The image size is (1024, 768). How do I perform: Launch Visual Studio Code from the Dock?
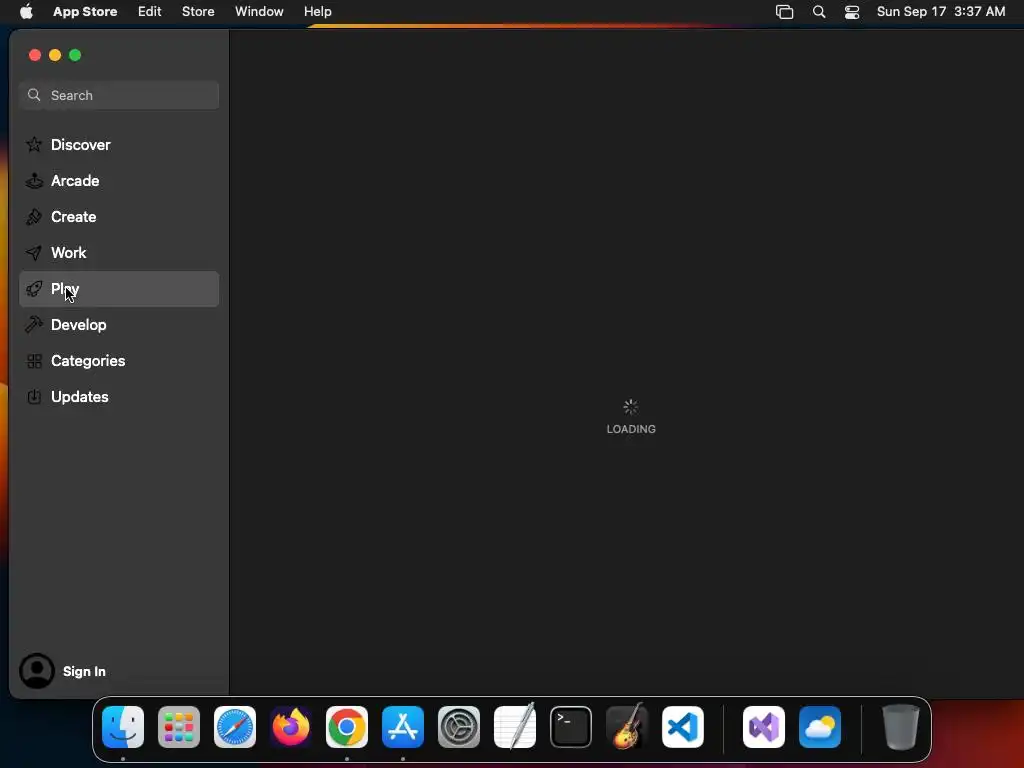click(682, 727)
